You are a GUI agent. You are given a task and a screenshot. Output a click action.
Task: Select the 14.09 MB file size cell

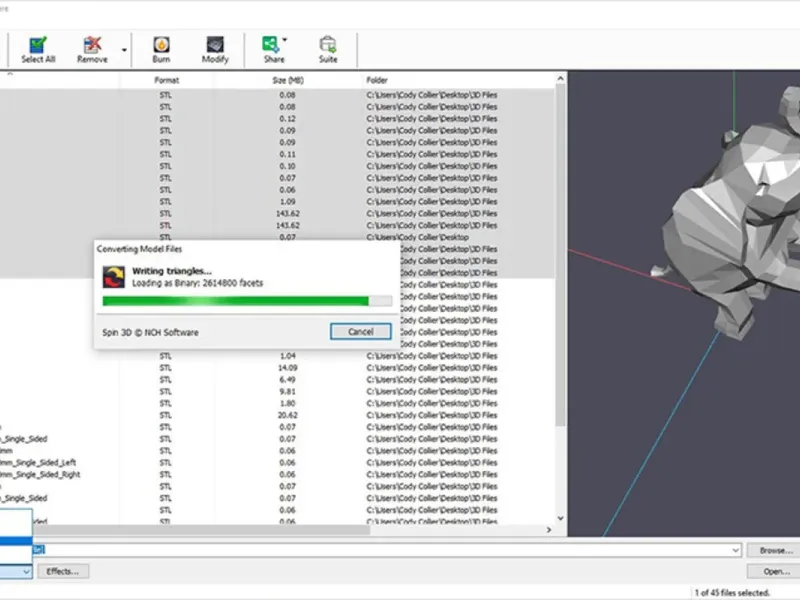point(288,368)
